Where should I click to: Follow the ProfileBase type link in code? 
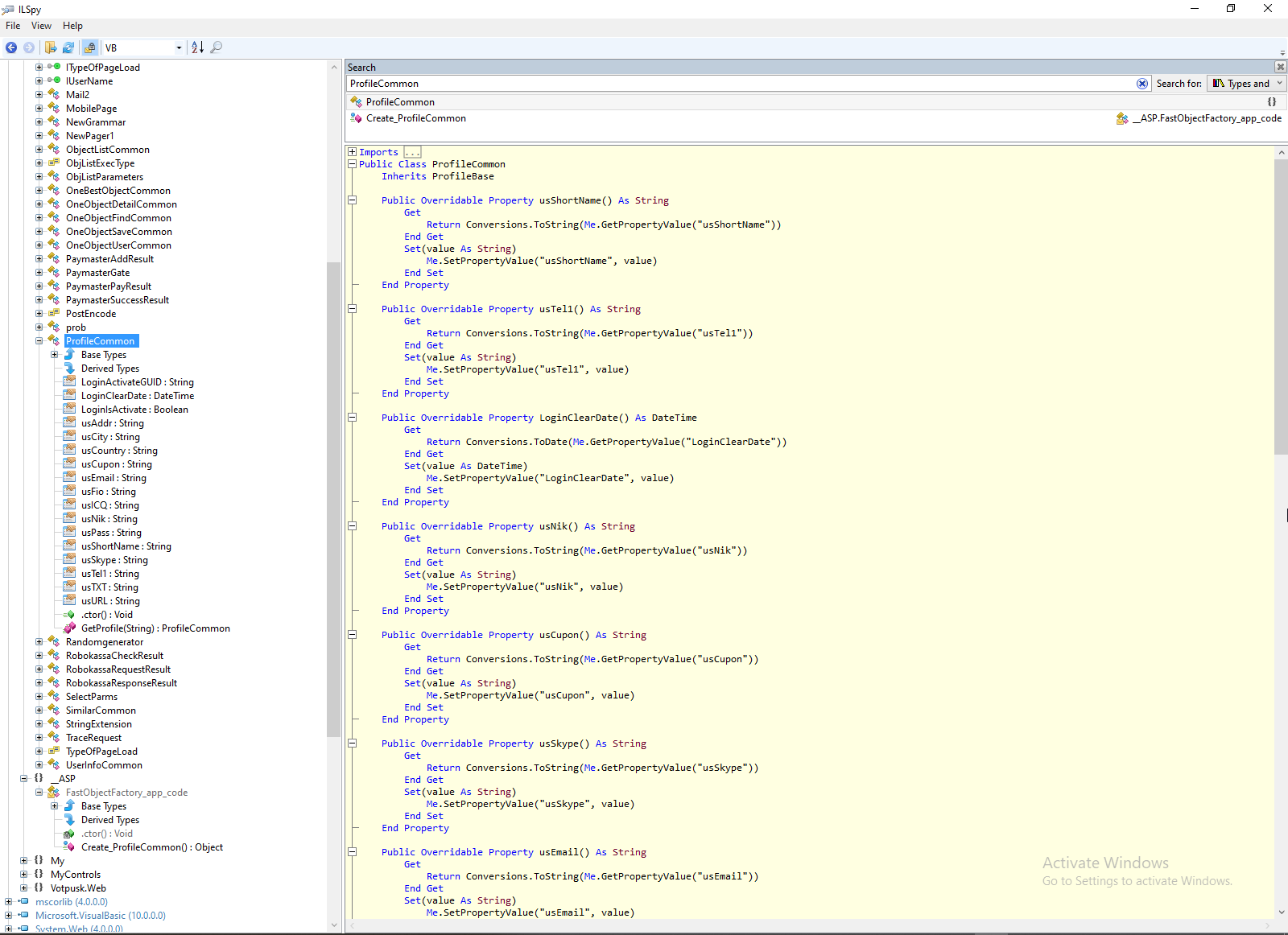point(463,176)
